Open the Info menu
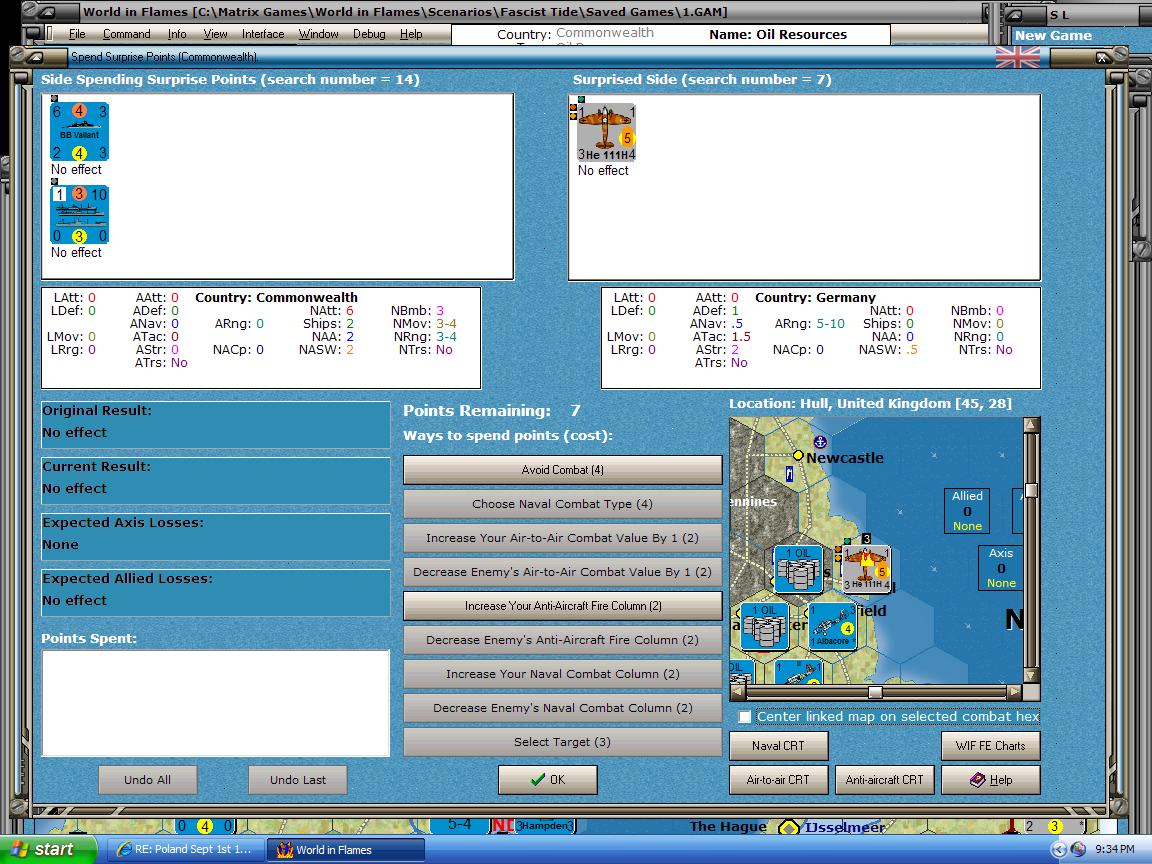Viewport: 1152px width, 864px height. [x=177, y=34]
